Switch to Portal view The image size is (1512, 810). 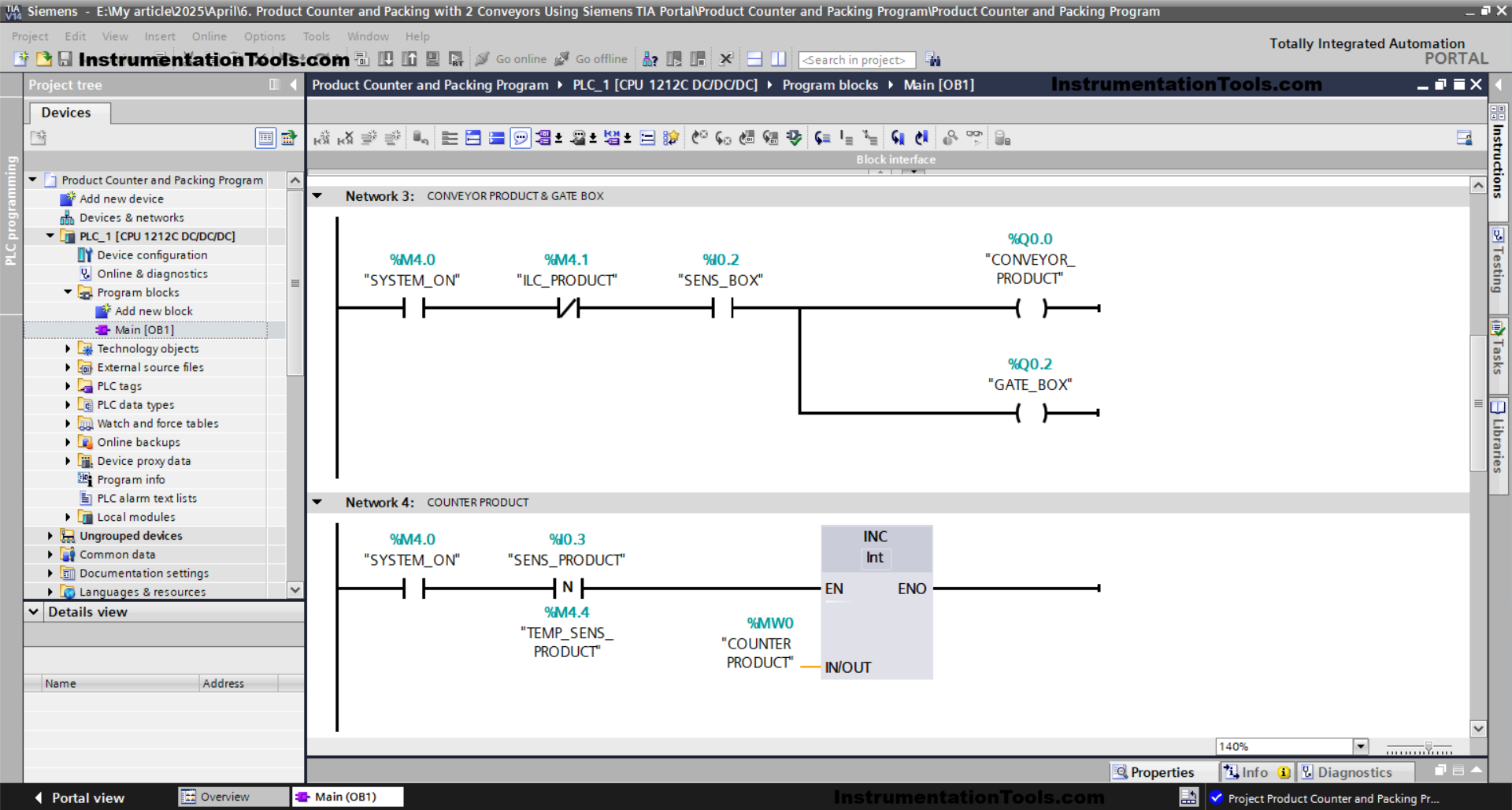(80, 797)
